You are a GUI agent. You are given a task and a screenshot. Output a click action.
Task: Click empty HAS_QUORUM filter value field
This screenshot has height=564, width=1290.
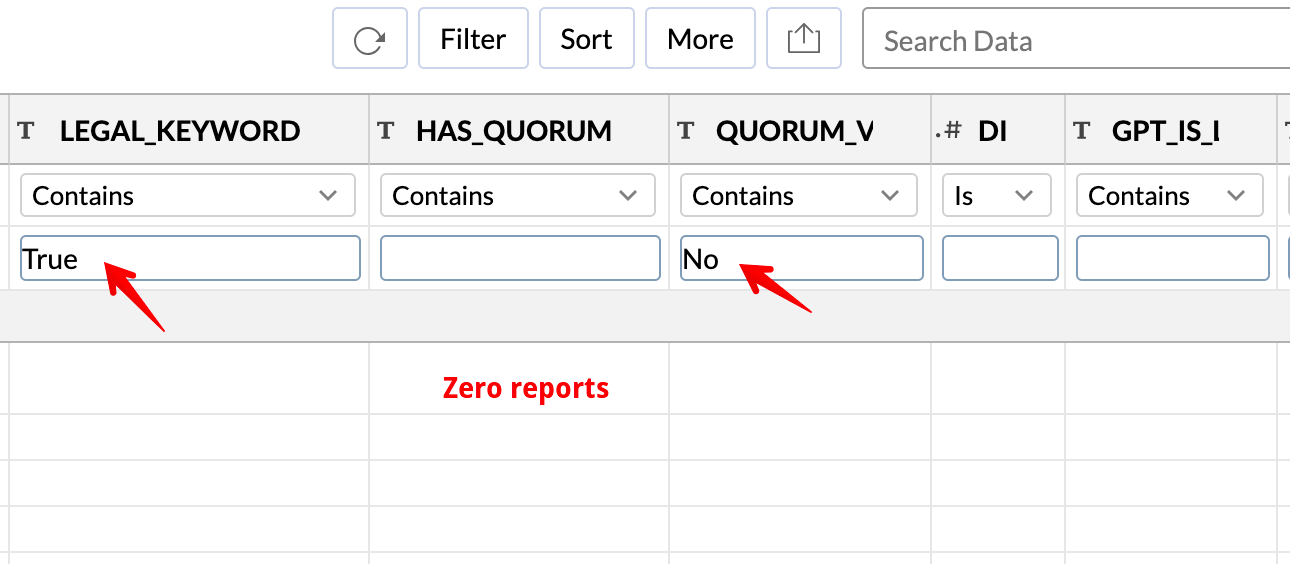pyautogui.click(x=520, y=258)
